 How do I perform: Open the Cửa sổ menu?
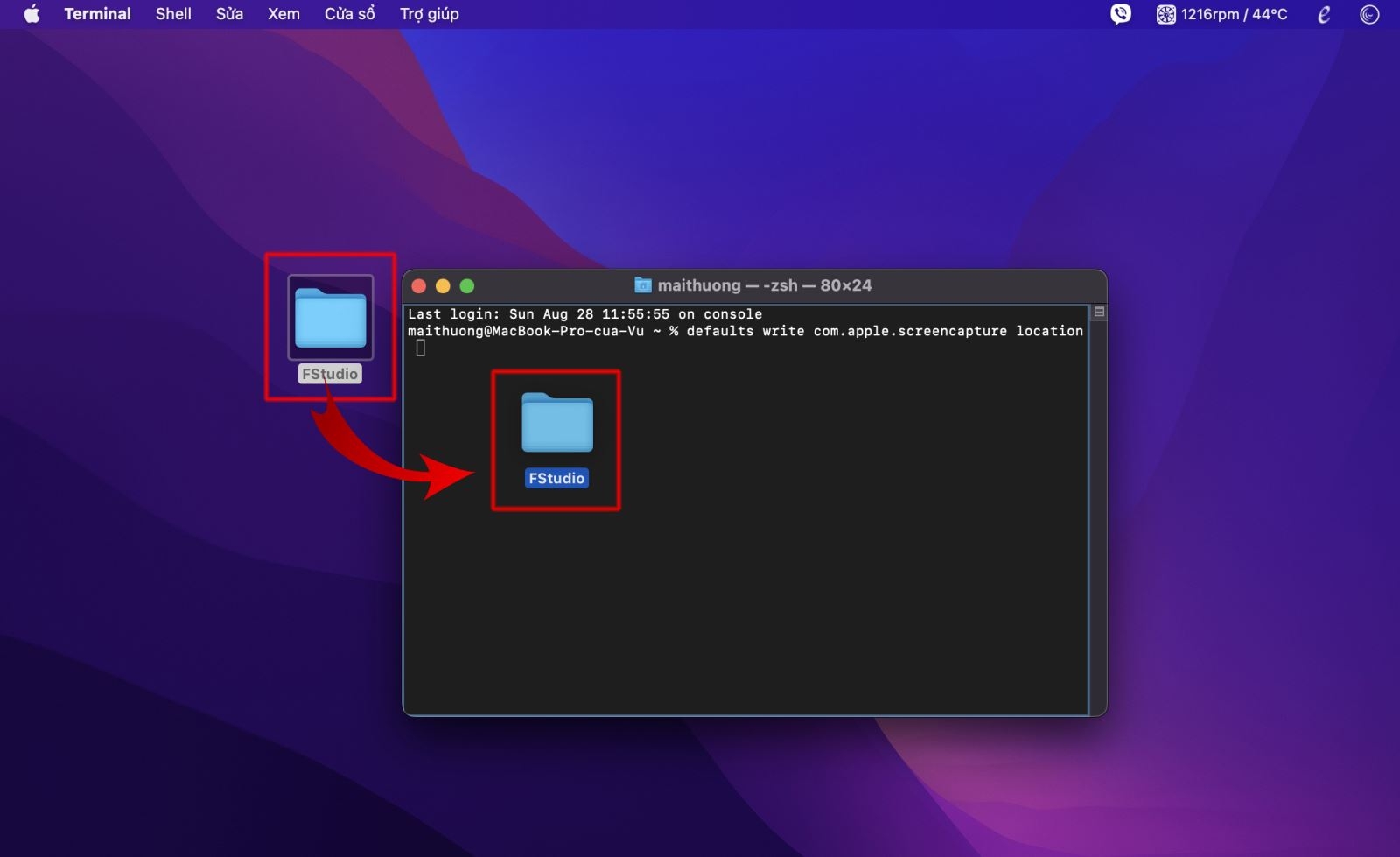[x=349, y=14]
